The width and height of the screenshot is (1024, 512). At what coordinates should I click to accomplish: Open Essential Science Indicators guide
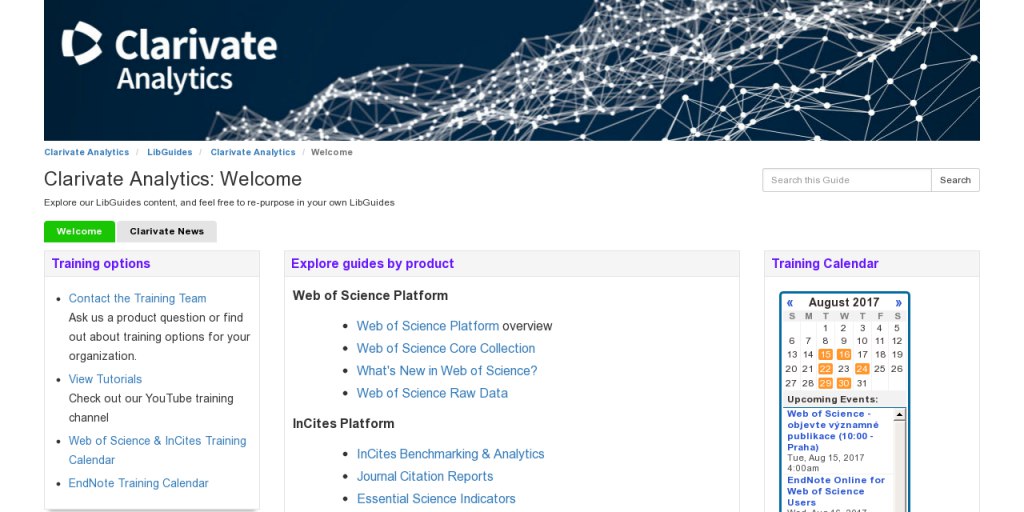click(436, 498)
